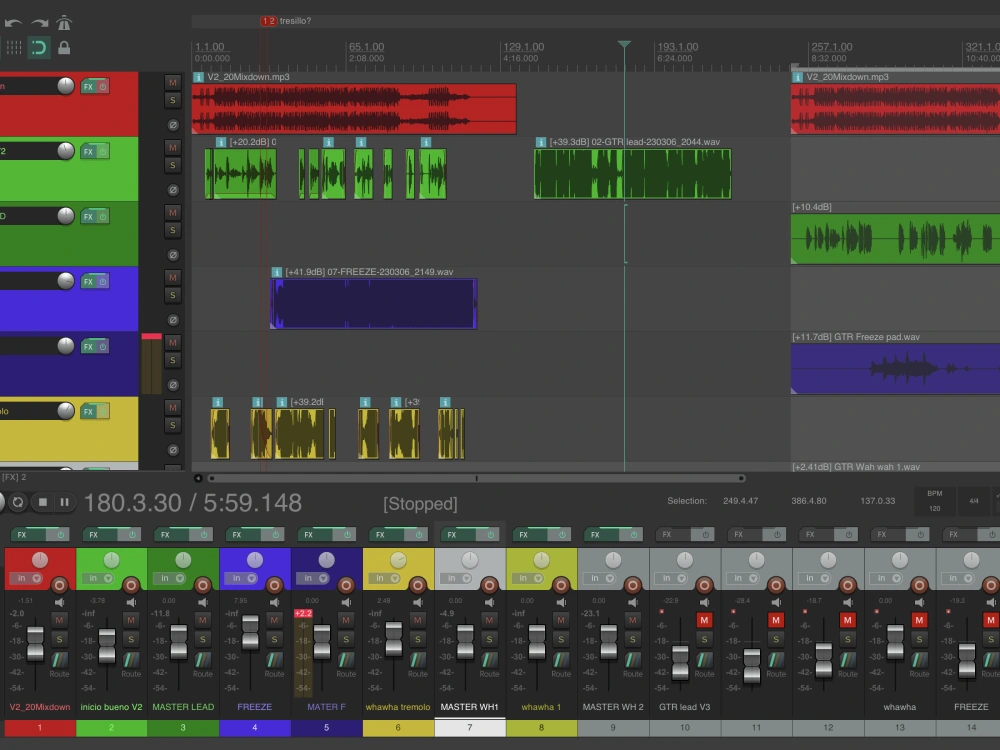This screenshot has width=1000, height=750.
Task: Invert phase on the yellow track
Action: 173,450
